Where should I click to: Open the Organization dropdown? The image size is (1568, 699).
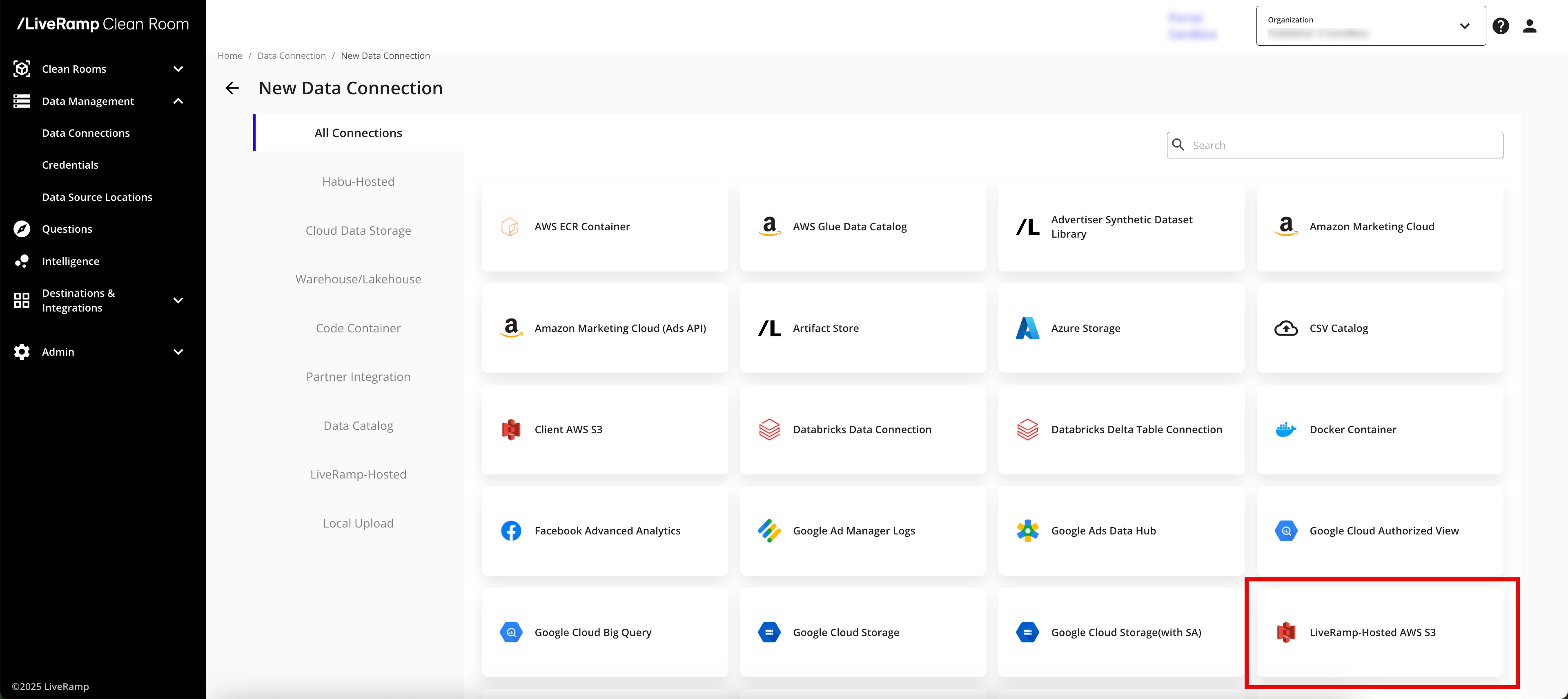pos(1370,26)
